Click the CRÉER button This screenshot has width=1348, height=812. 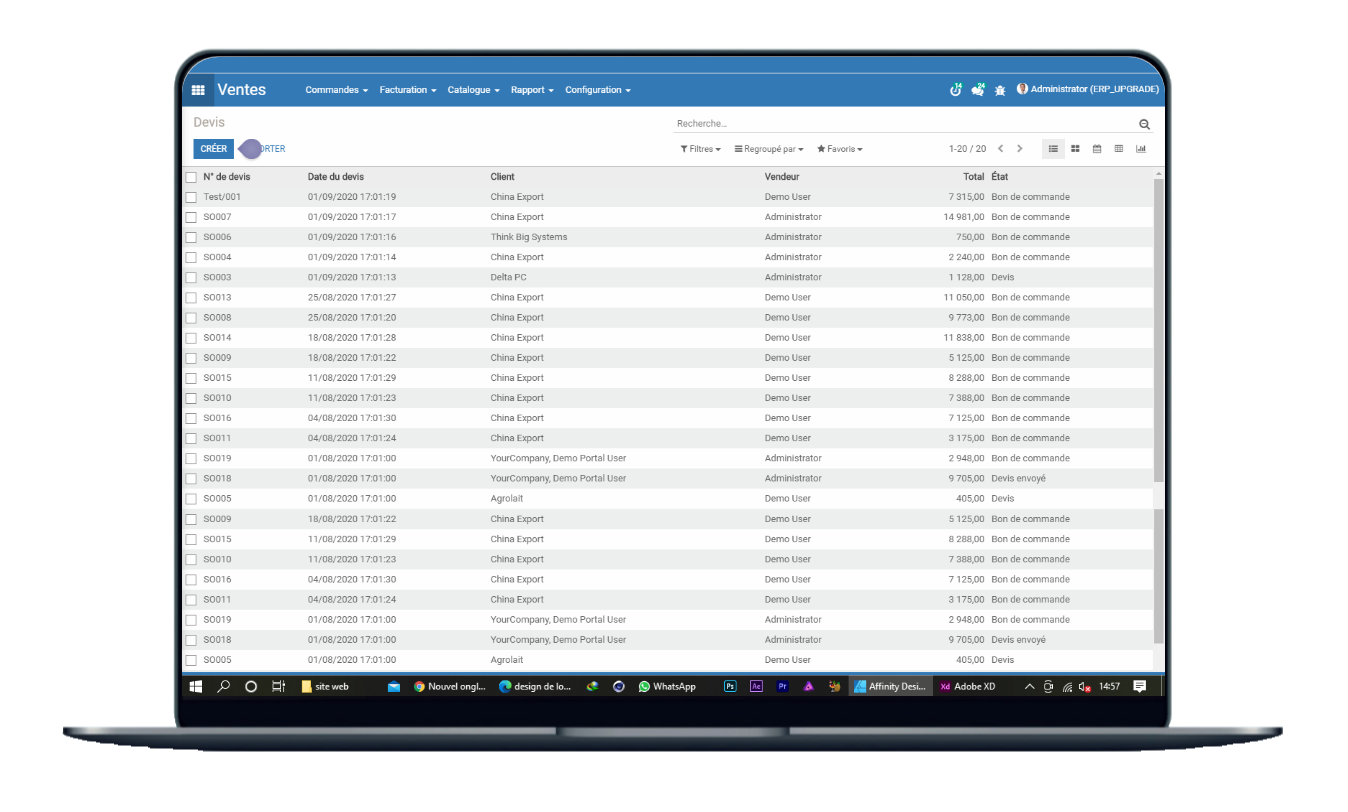[213, 149]
